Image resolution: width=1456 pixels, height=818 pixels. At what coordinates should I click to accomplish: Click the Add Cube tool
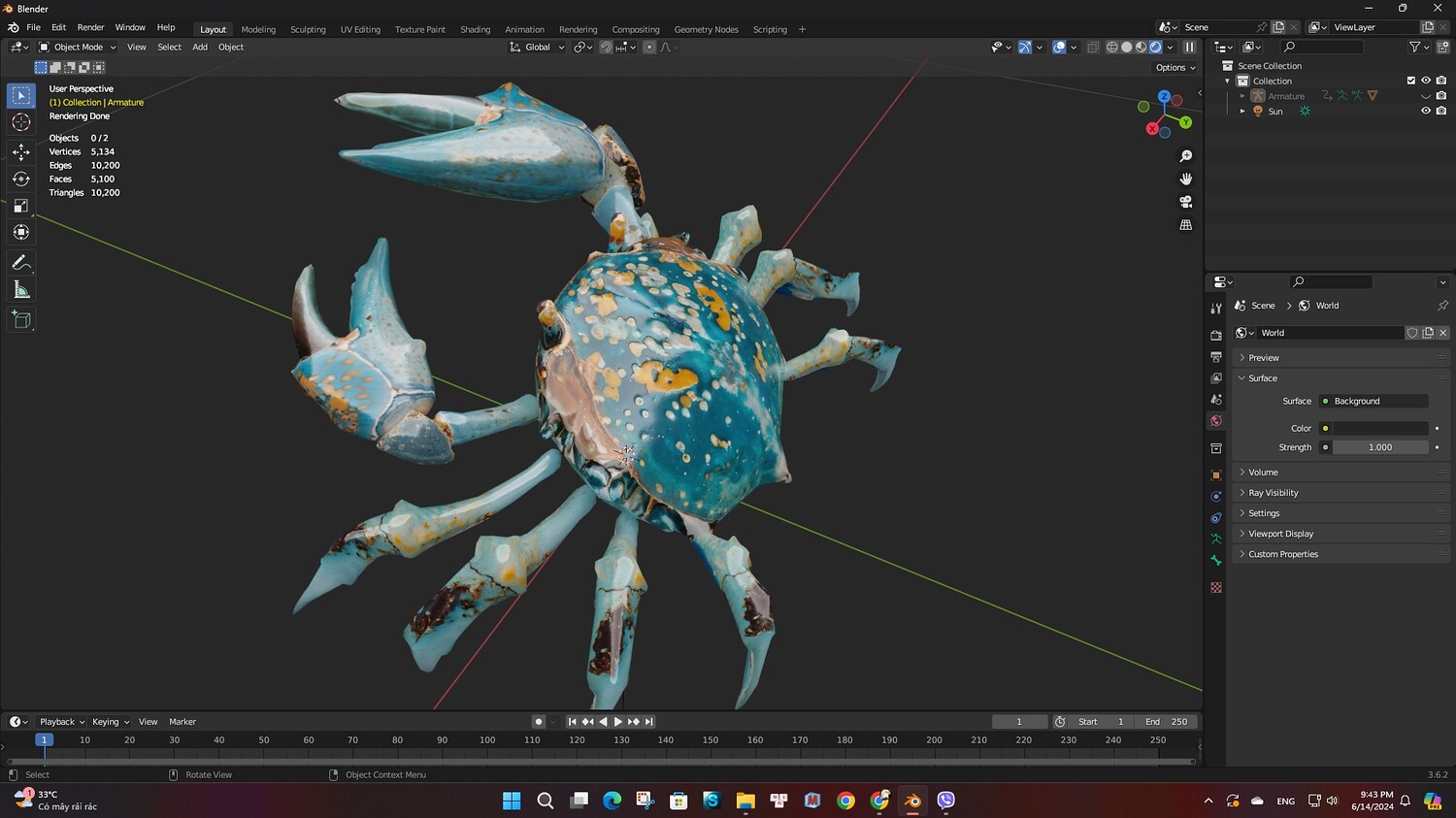pos(21,319)
